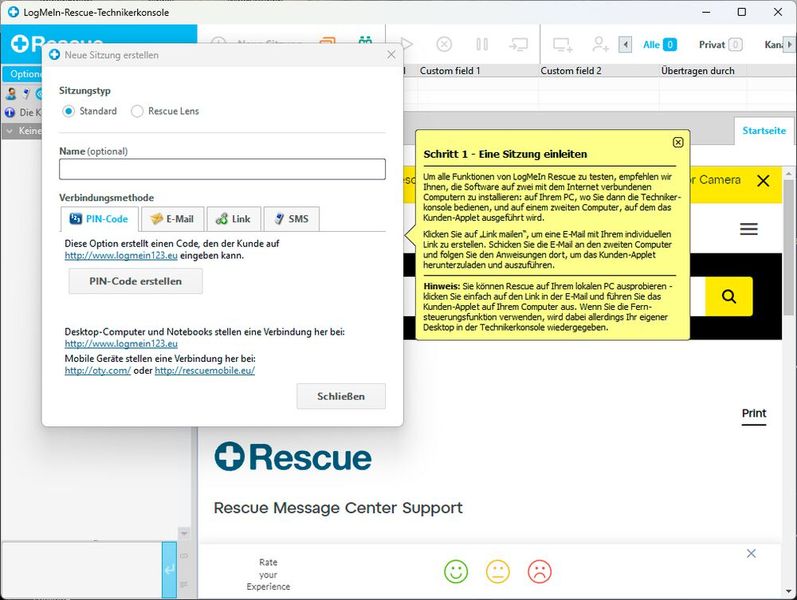
Task: Click the PIN-Code erstellen button
Action: [136, 281]
